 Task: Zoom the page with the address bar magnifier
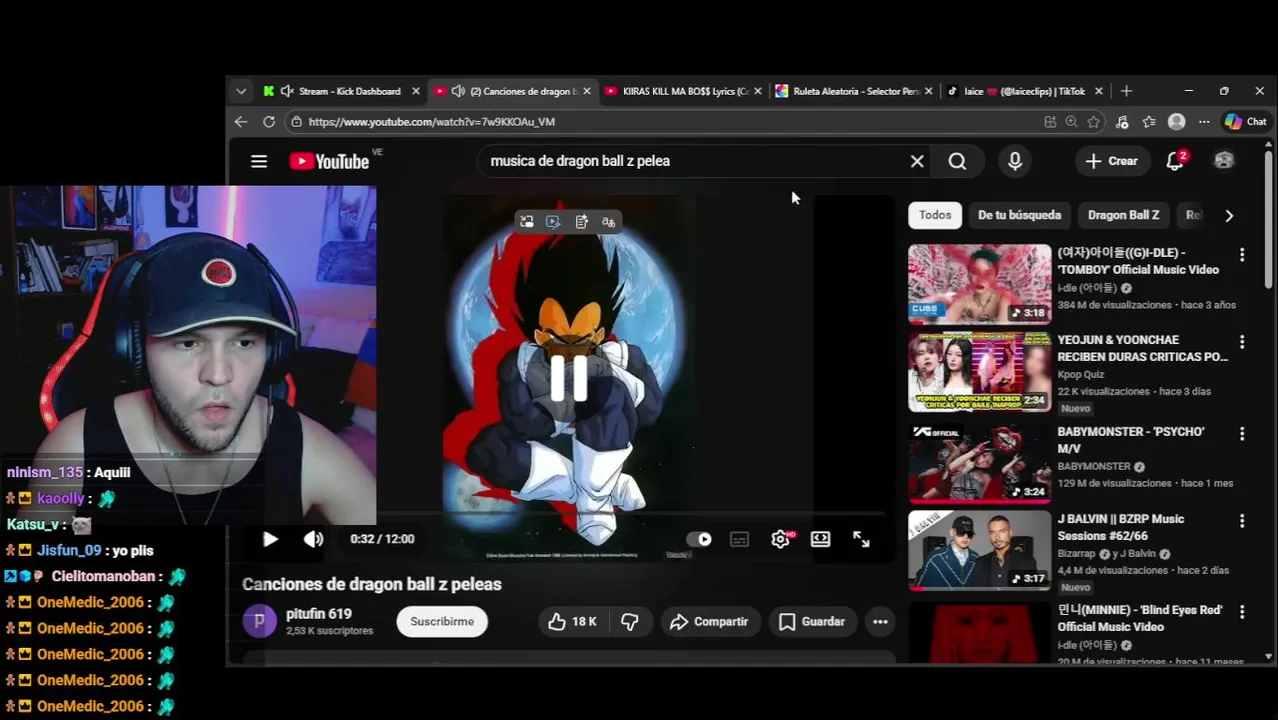[1071, 121]
